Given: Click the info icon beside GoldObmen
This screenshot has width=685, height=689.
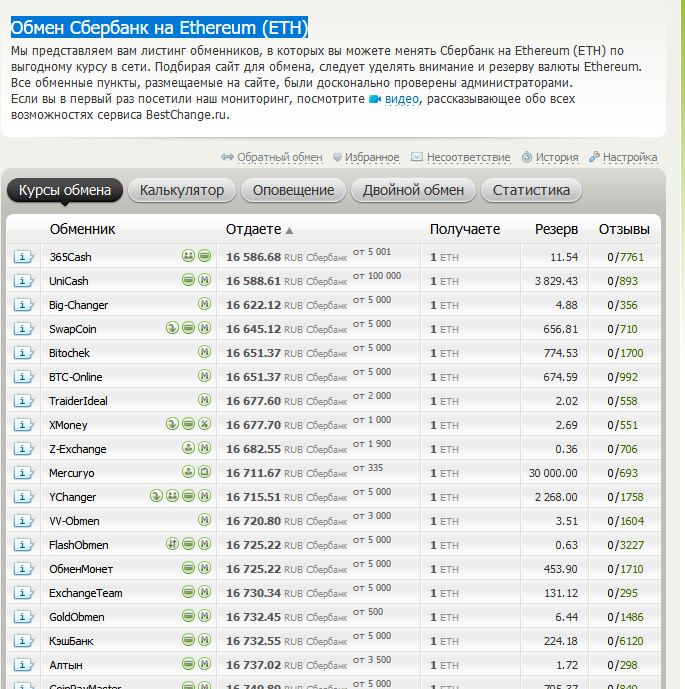Looking at the screenshot, I should coord(23,617).
